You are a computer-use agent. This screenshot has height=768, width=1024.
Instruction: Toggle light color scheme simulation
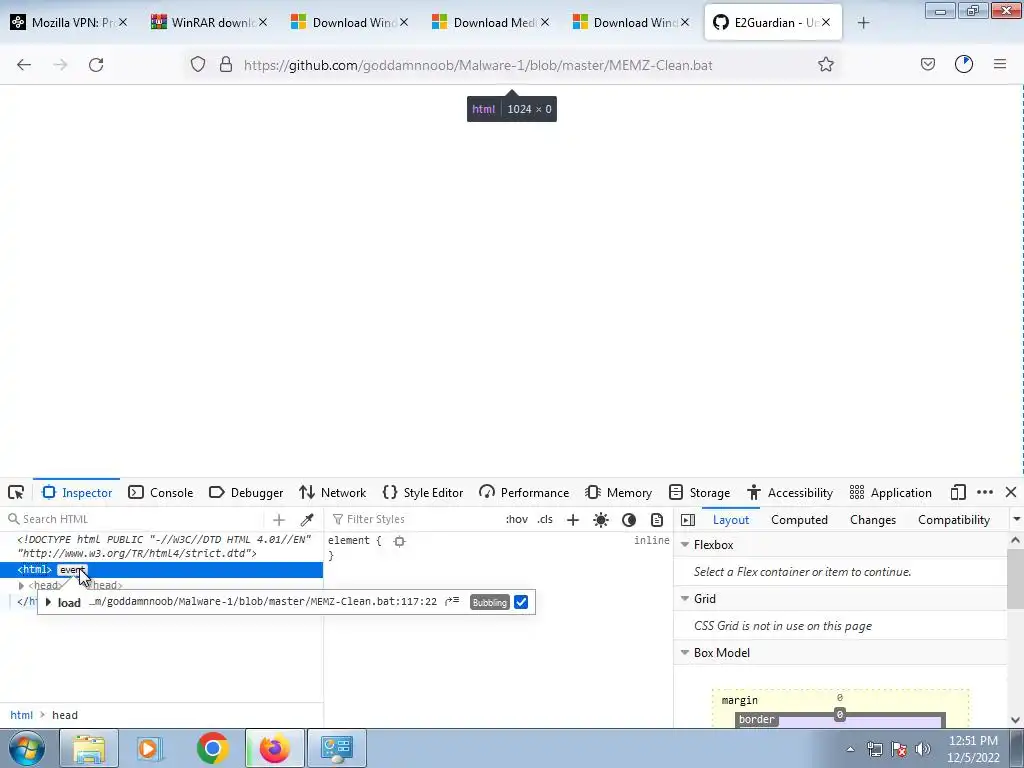click(601, 520)
